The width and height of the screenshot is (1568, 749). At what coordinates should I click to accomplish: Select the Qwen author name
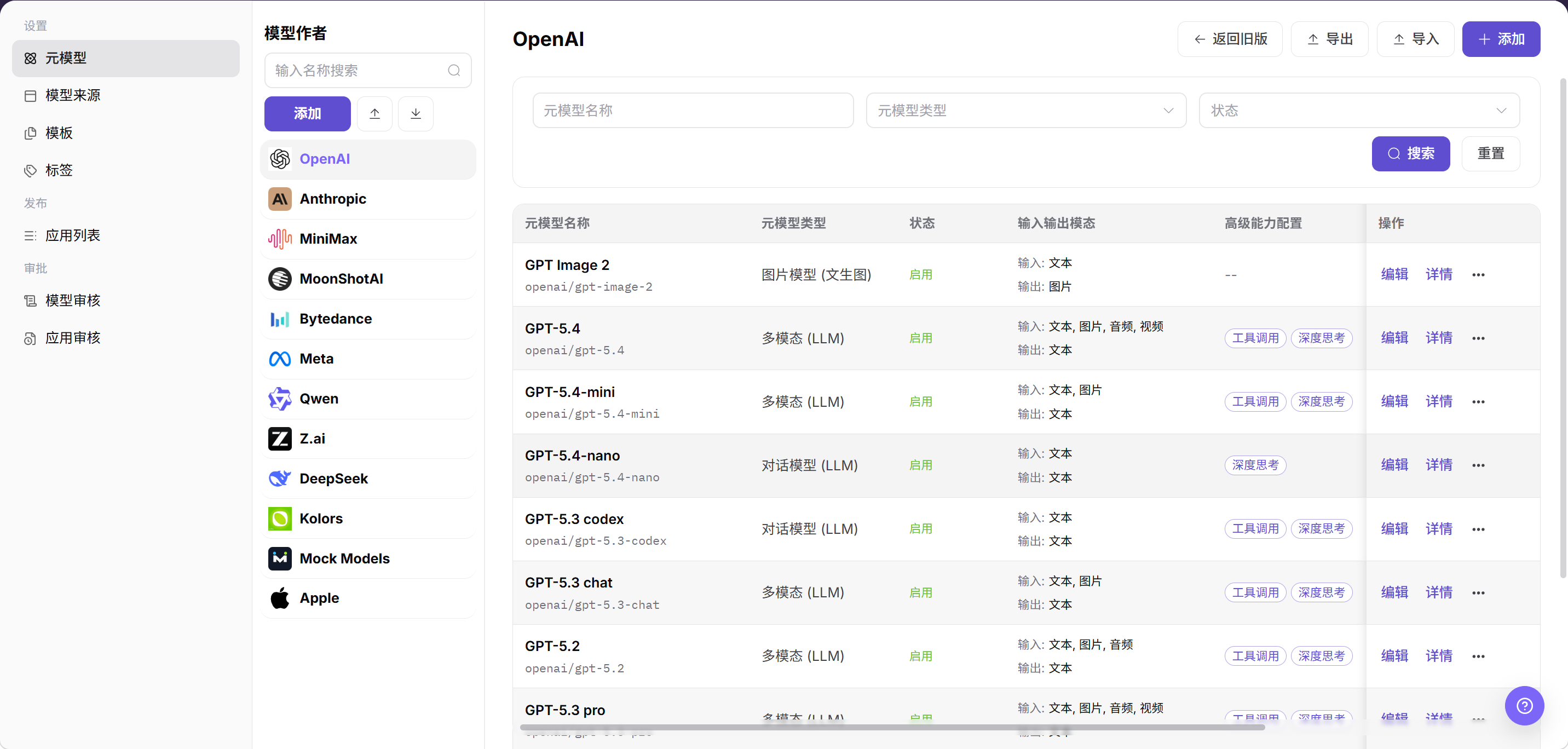point(319,399)
